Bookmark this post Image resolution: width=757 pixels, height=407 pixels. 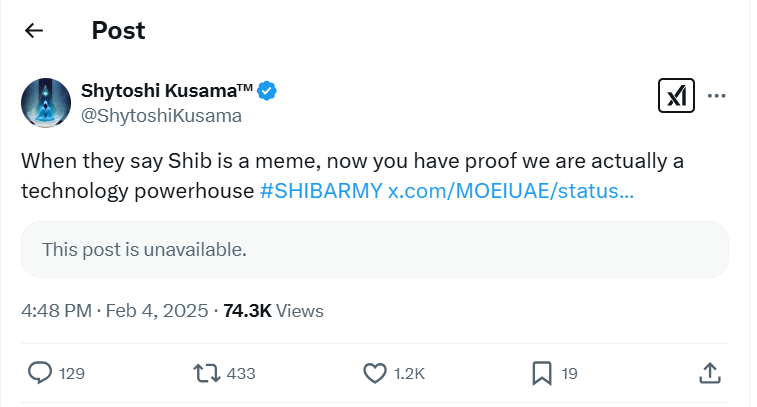[x=541, y=373]
